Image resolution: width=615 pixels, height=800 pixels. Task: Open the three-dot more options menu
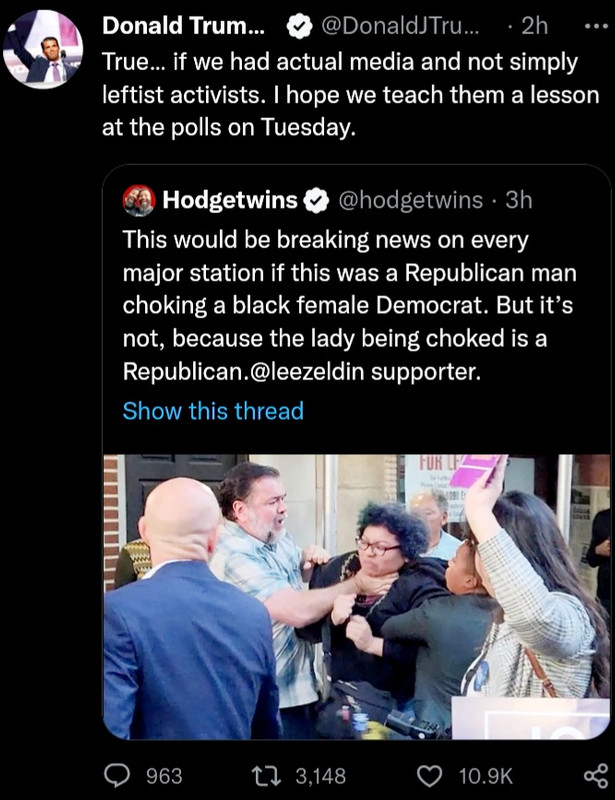[x=596, y=26]
